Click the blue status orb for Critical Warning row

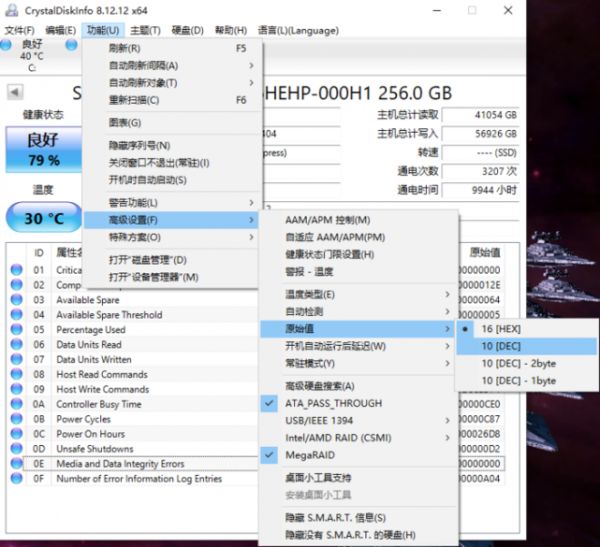[16, 270]
